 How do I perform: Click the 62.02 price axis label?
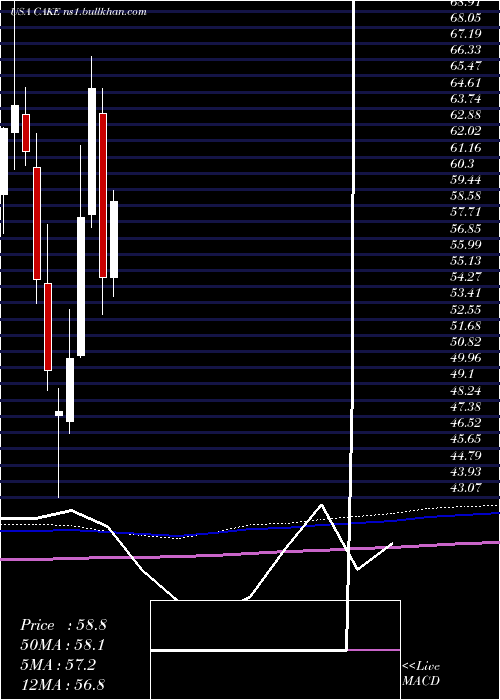coord(466,131)
